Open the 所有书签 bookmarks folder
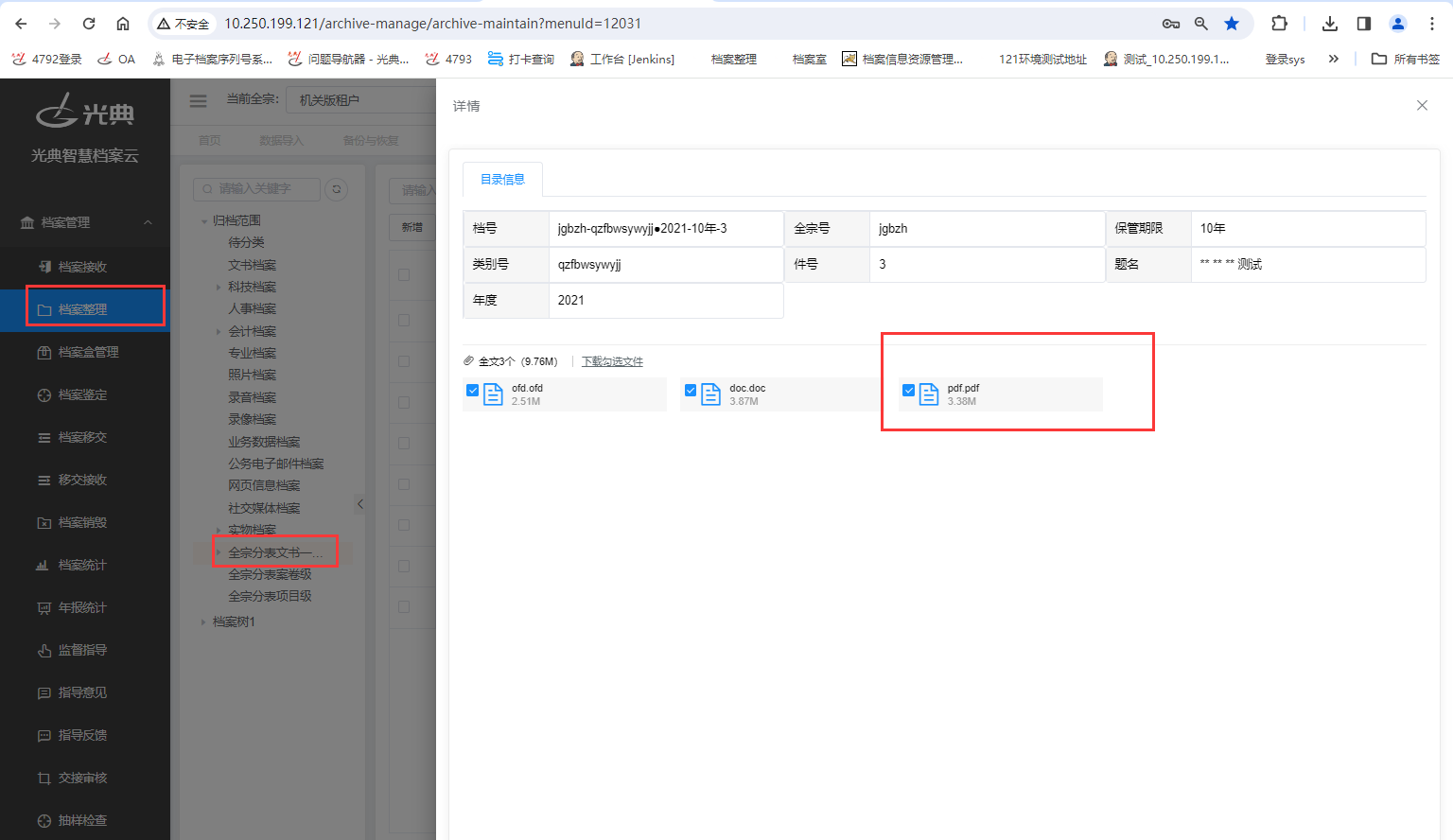The image size is (1453, 840). tap(1406, 59)
